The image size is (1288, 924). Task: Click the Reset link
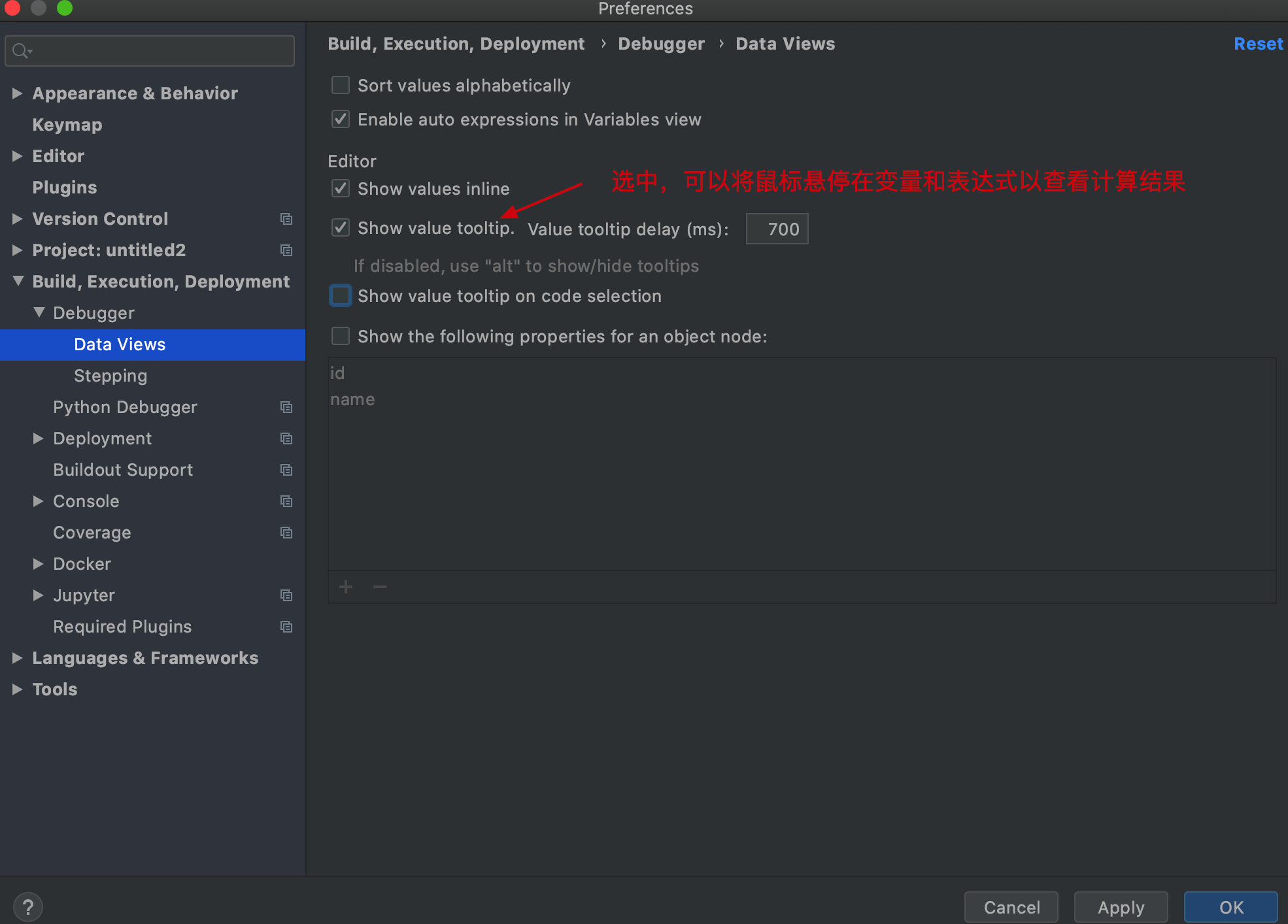click(x=1259, y=44)
